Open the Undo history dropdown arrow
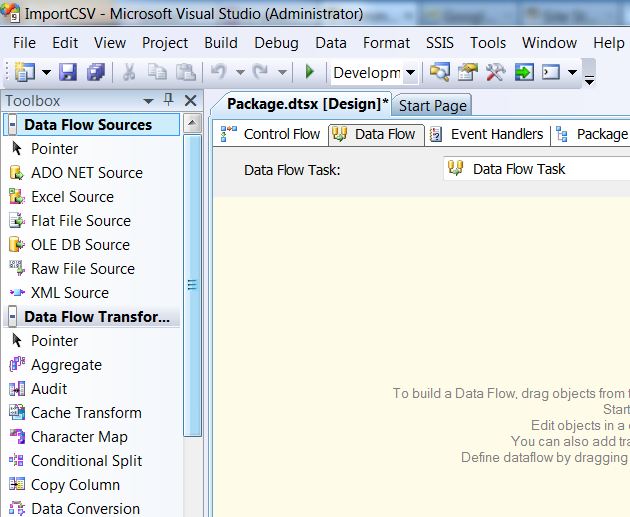Viewport: 630px width, 517px height. click(x=240, y=73)
